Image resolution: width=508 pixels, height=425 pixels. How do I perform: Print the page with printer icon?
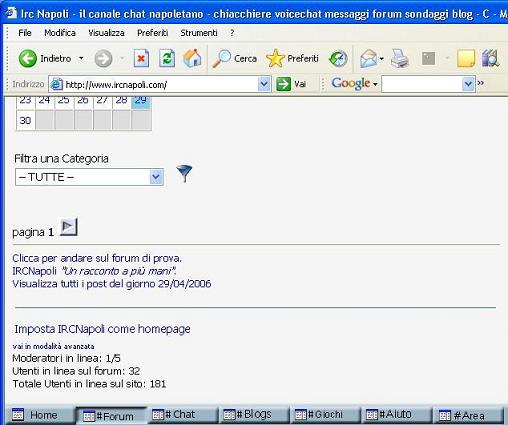(x=400, y=59)
